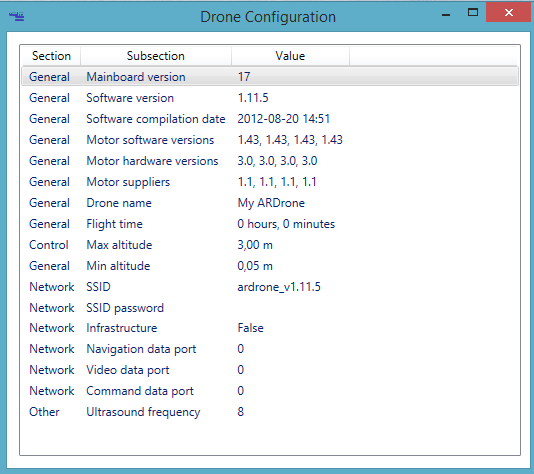Viewport: 534px width, 474px height.
Task: Select the Motor hardware versions row
Action: (x=270, y=161)
